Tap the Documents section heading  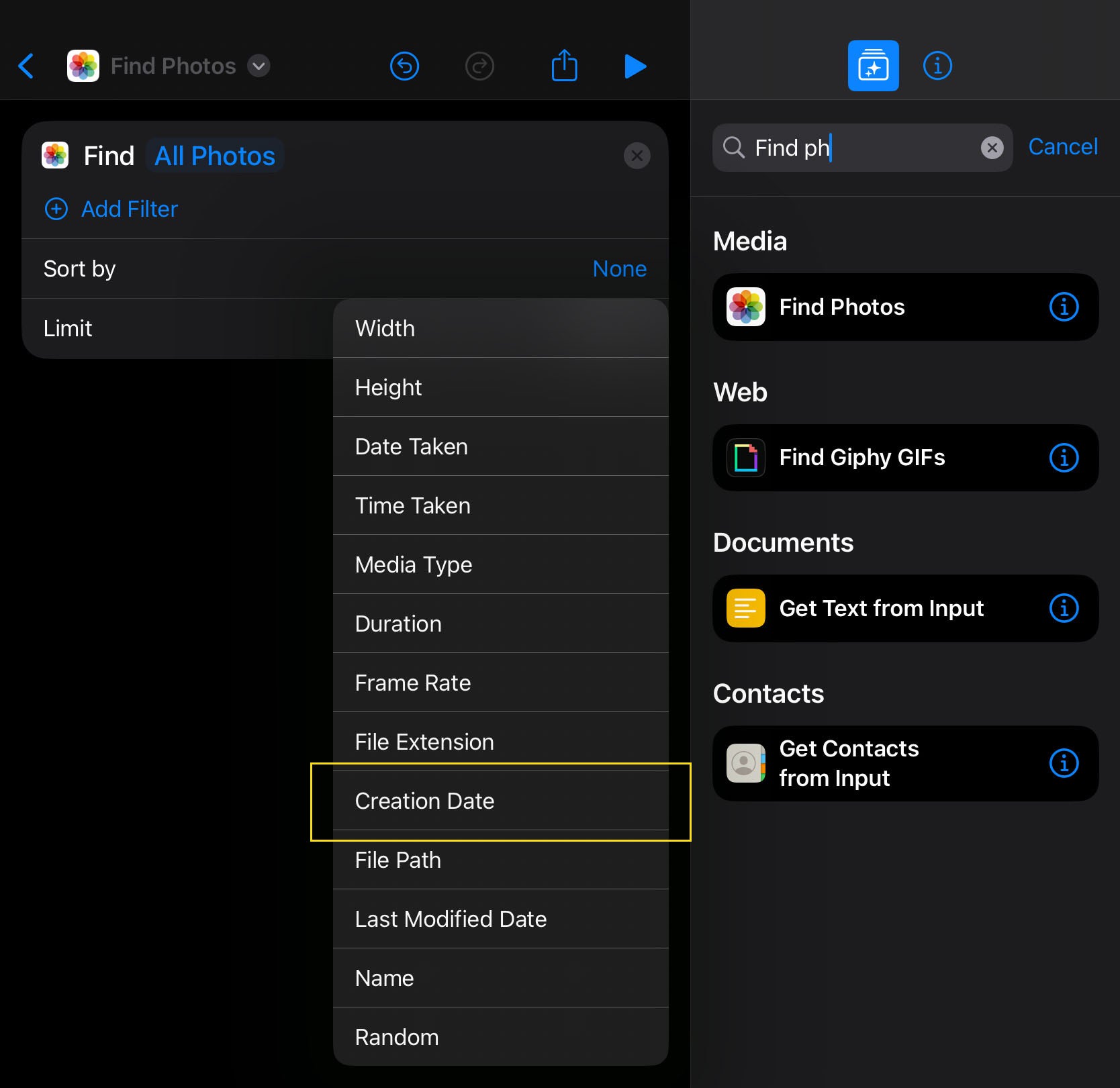[x=783, y=542]
